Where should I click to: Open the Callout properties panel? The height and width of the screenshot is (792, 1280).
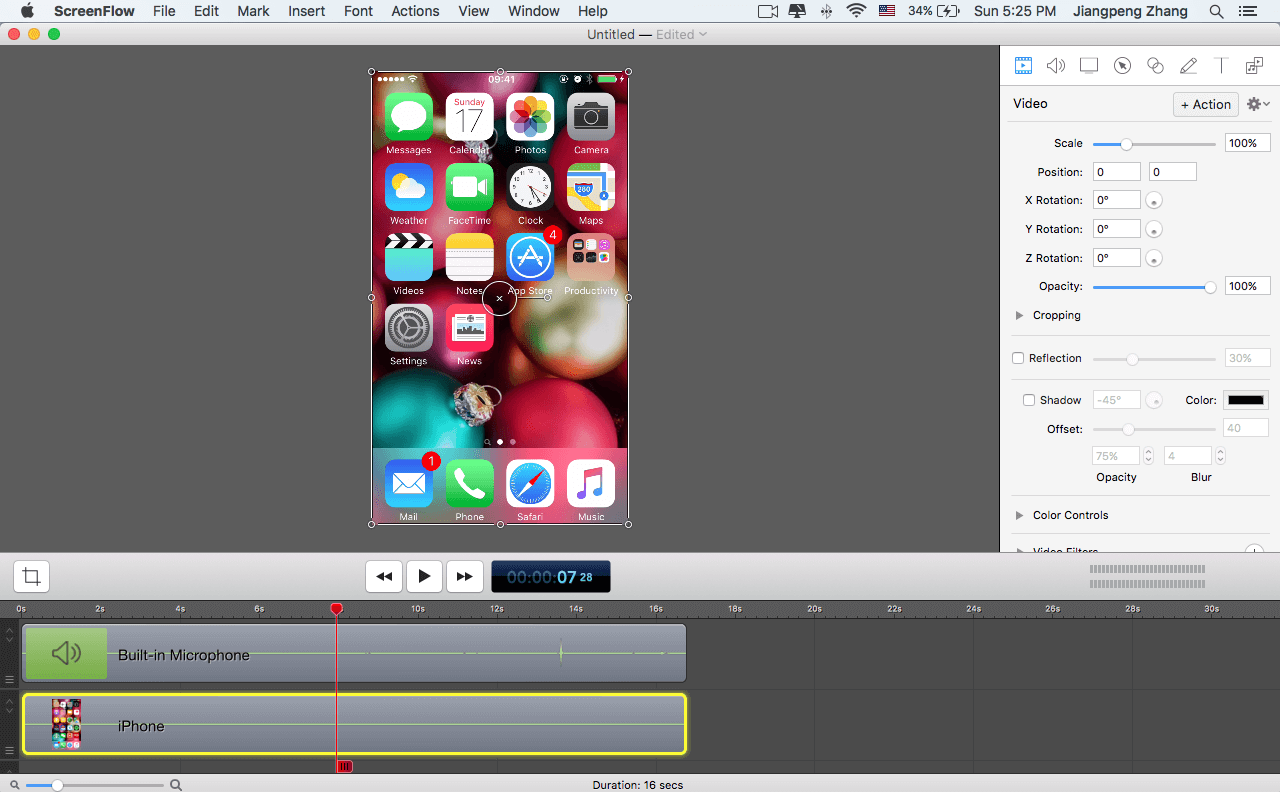1122,65
